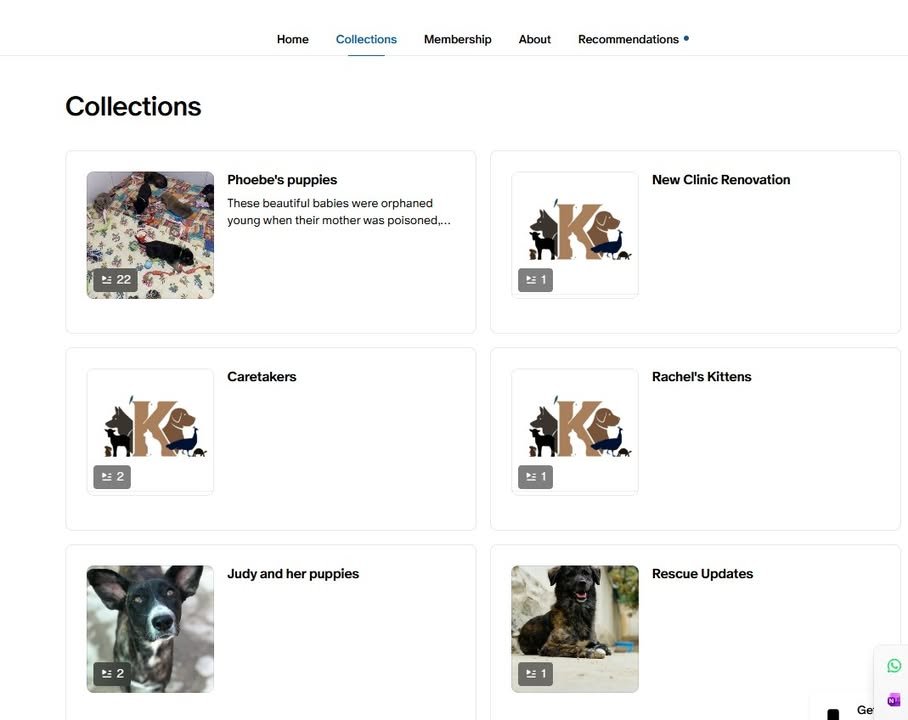Open the About tab
The image size is (908, 720).
534,39
